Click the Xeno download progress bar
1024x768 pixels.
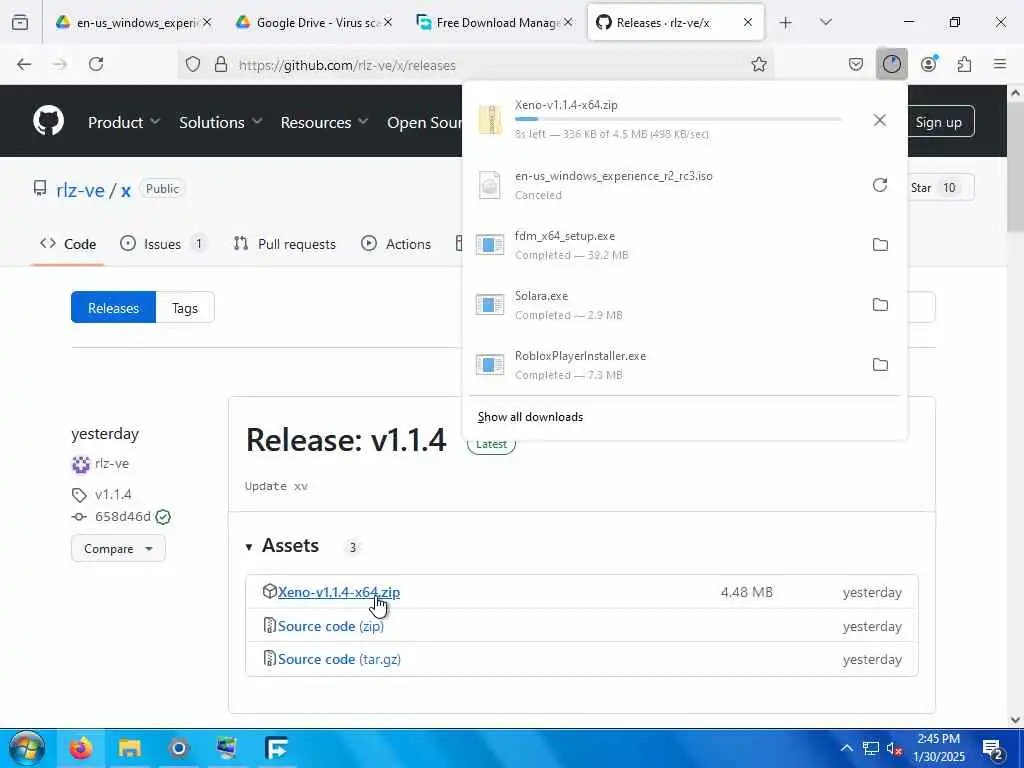point(677,120)
